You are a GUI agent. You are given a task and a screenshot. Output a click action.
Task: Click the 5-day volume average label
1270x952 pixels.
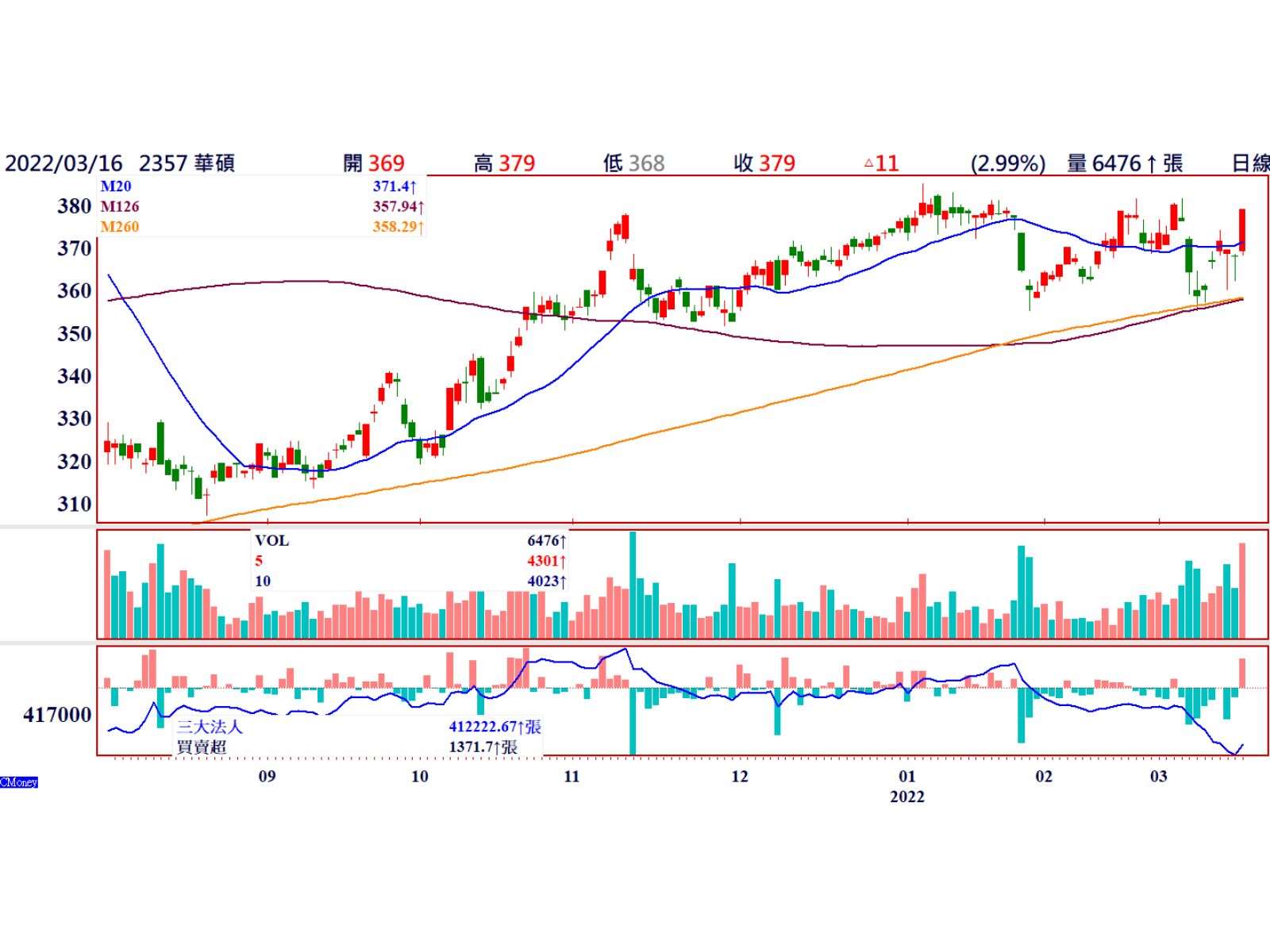tap(259, 561)
